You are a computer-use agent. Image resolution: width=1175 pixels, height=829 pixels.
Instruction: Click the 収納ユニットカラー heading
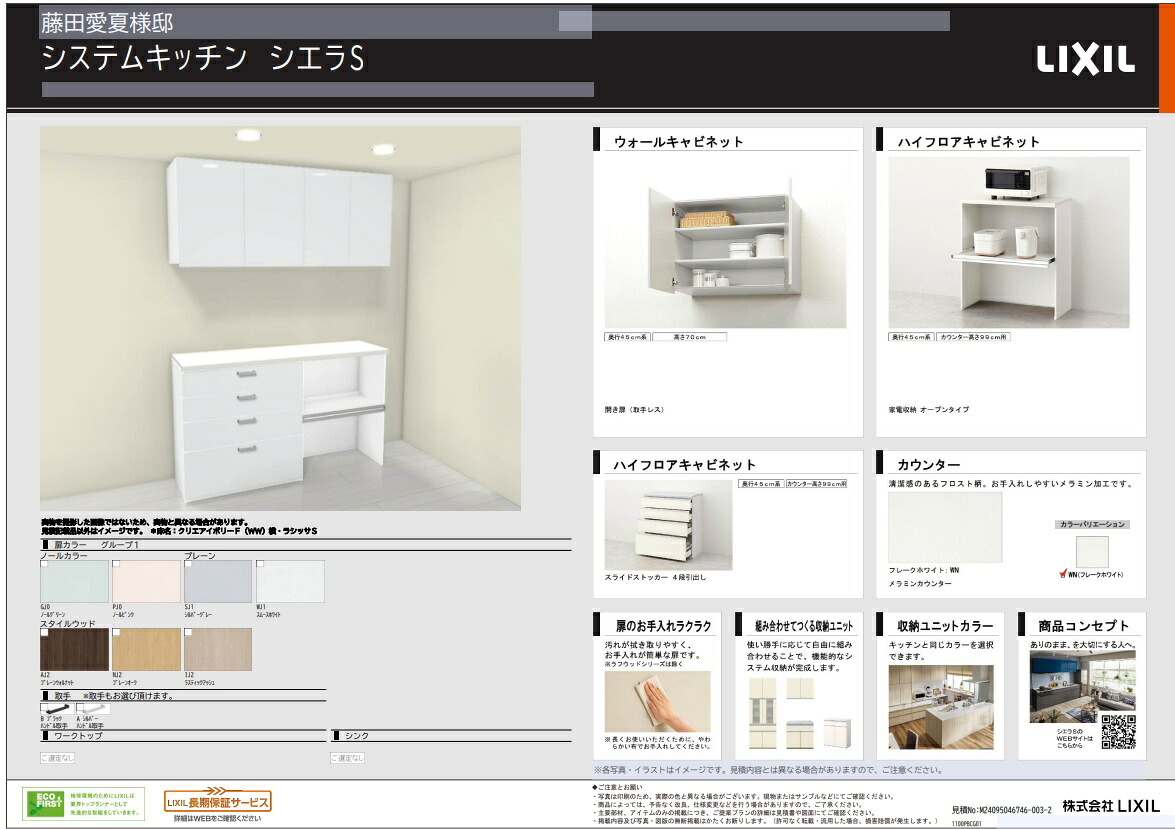[945, 626]
